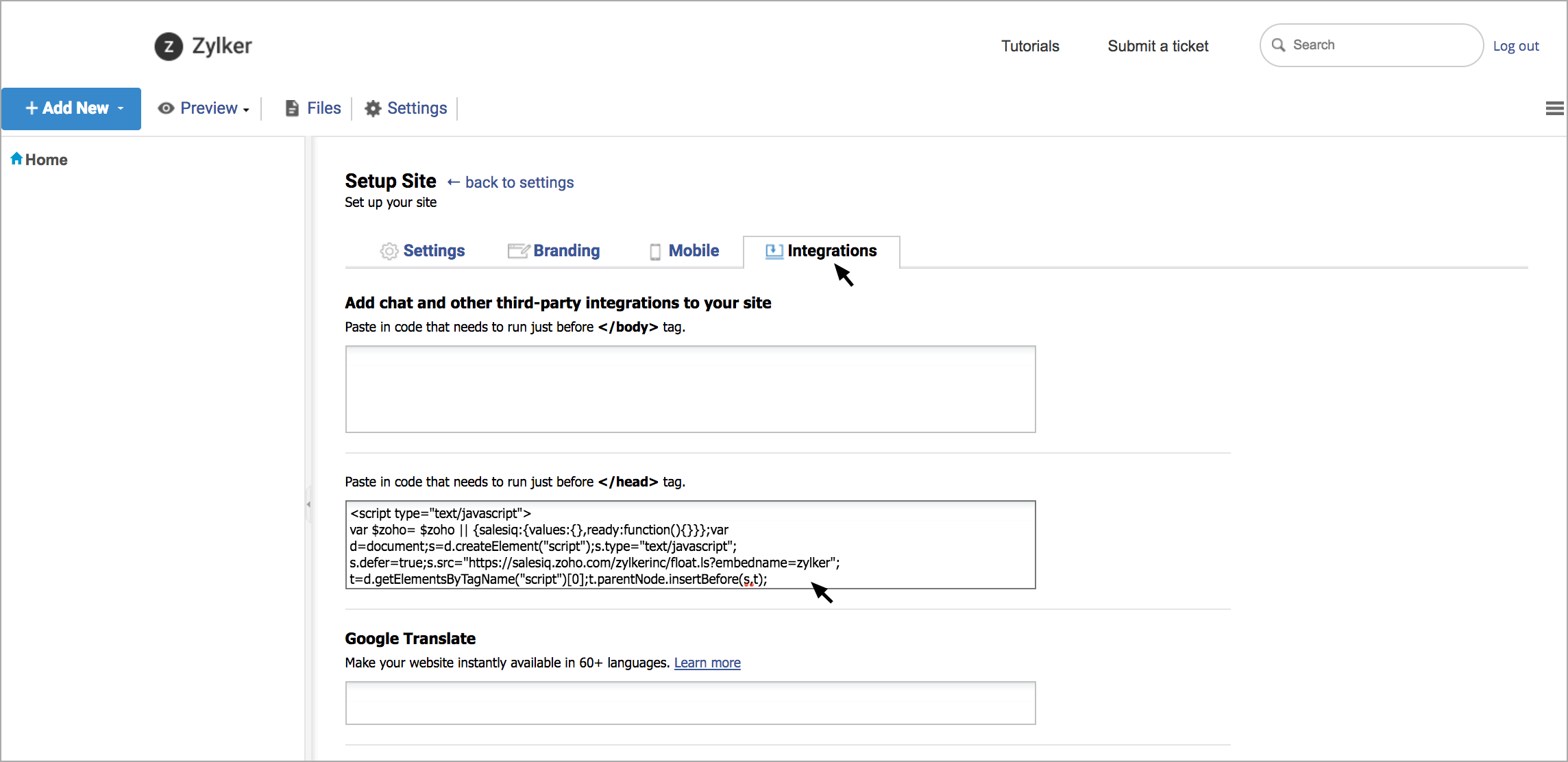Click the Google Translate input box
This screenshot has width=1568, height=762.
[x=690, y=703]
